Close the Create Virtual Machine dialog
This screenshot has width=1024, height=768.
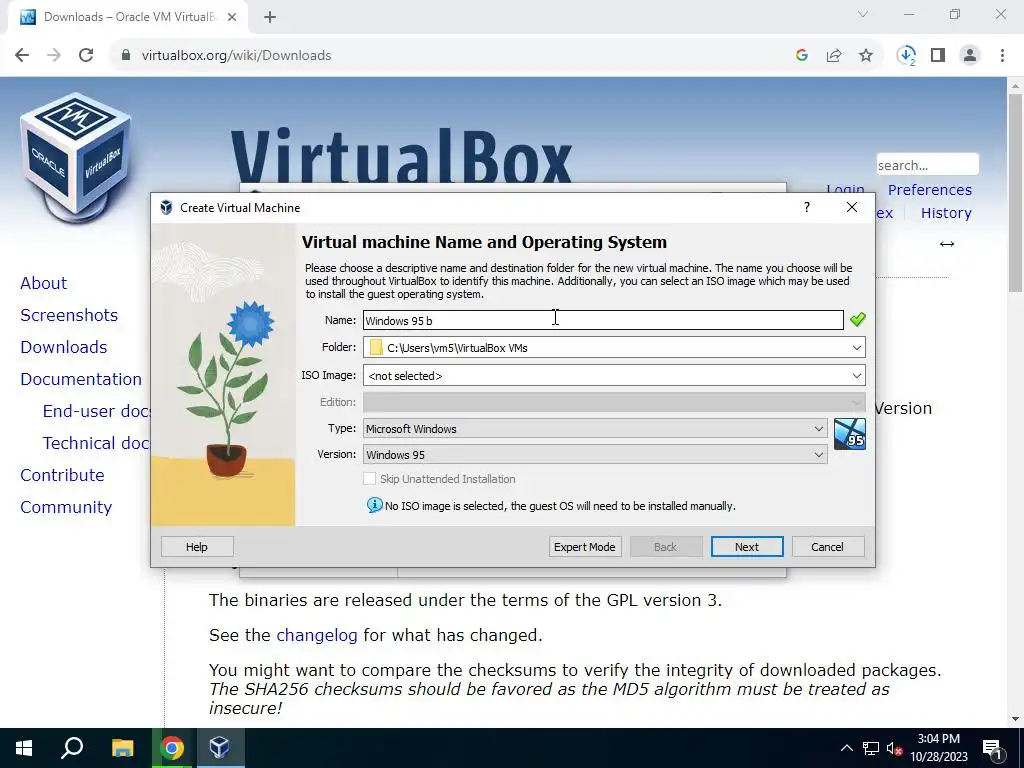point(852,207)
